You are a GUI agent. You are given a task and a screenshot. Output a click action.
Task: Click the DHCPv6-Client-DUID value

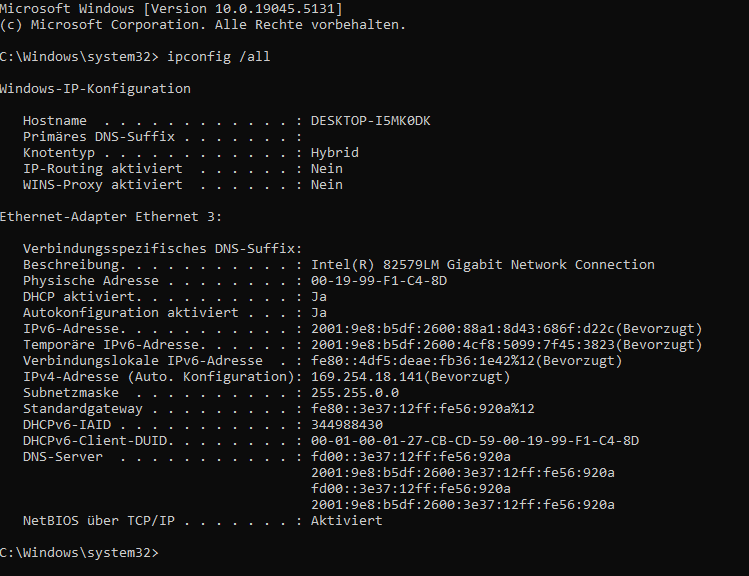(x=475, y=441)
